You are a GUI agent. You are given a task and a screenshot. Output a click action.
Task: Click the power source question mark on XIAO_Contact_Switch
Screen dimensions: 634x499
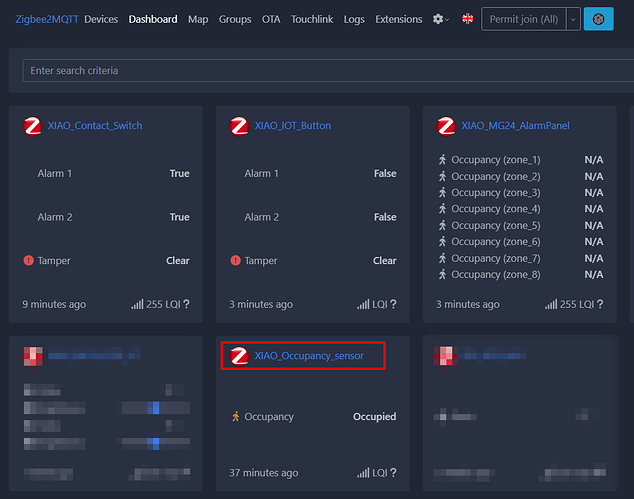click(x=186, y=304)
